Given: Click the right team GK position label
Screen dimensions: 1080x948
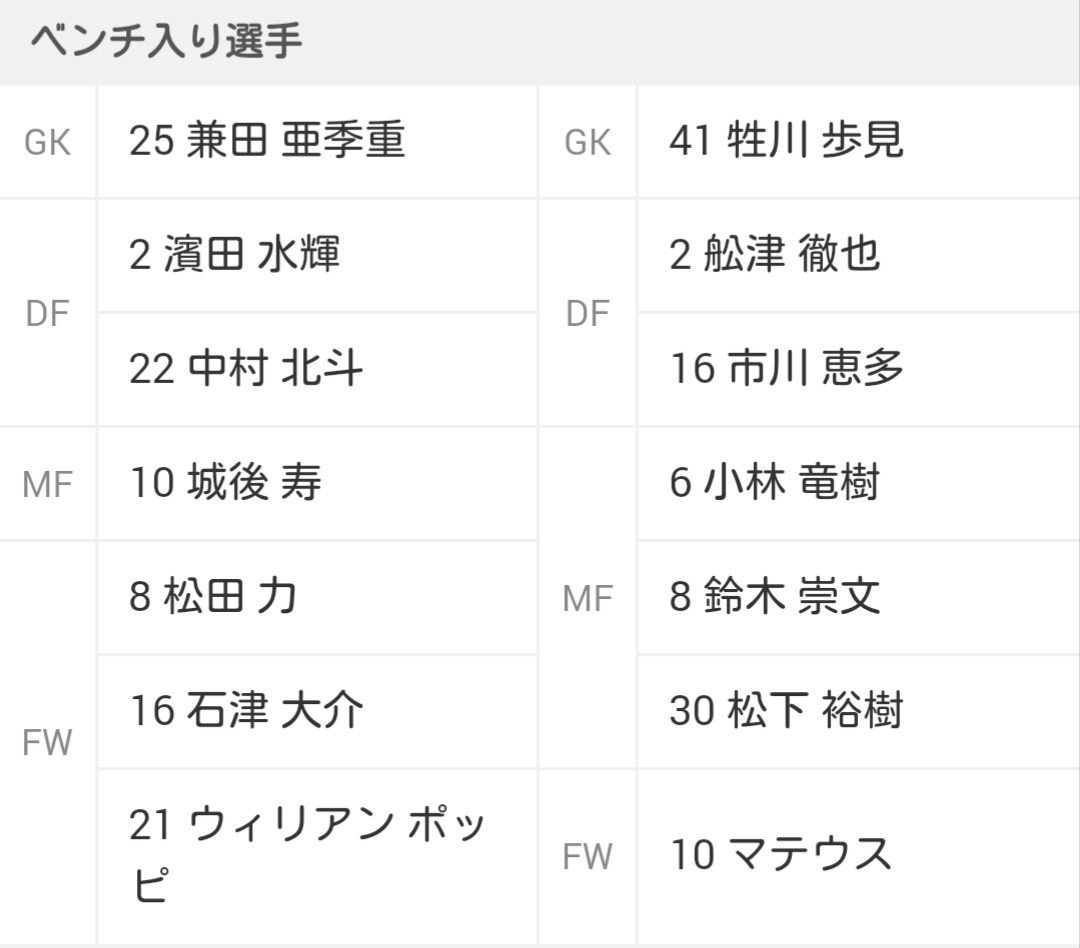Looking at the screenshot, I should click(x=588, y=143).
